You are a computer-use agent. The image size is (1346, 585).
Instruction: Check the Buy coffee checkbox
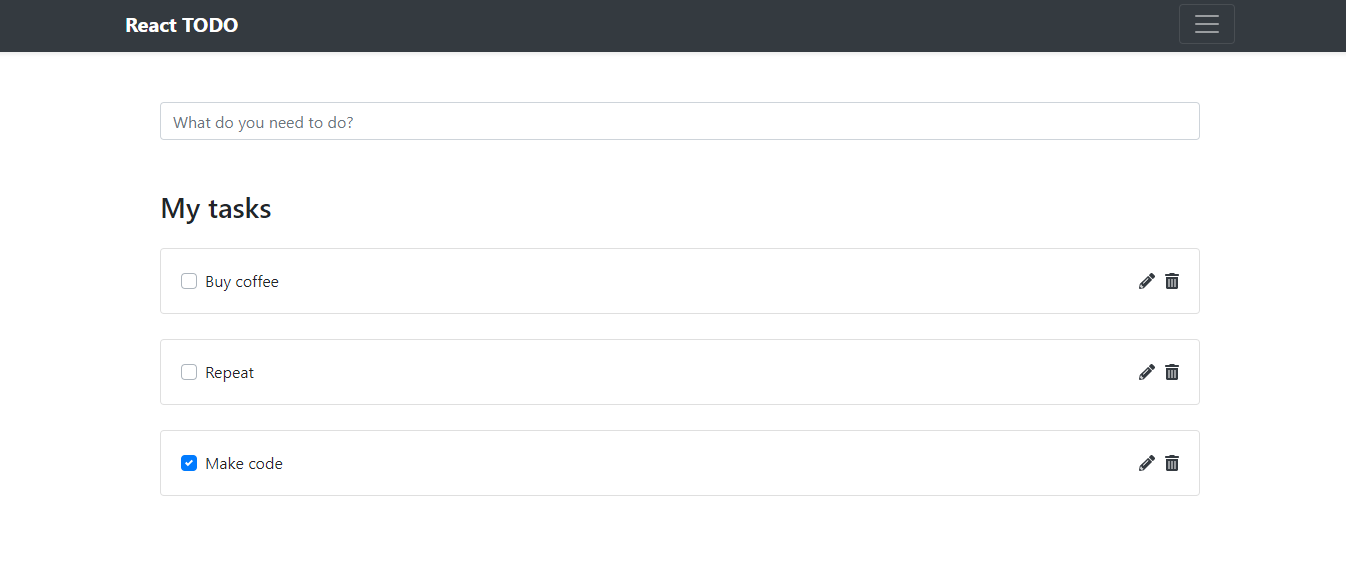pyautogui.click(x=189, y=281)
